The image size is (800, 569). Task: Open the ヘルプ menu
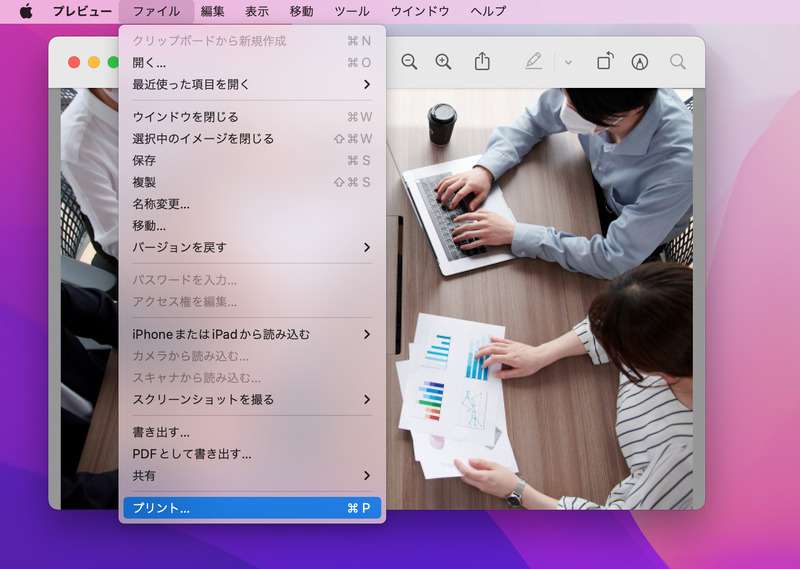[488, 11]
